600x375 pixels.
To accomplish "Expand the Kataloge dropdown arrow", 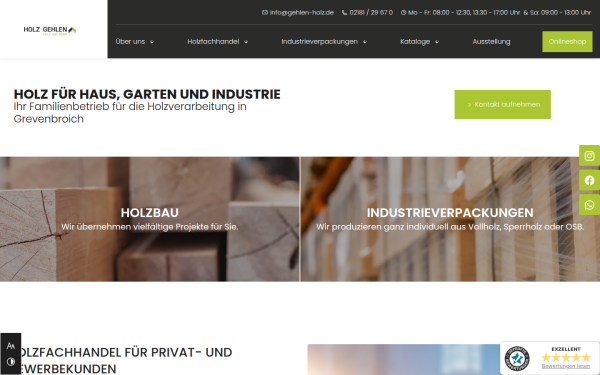I will pyautogui.click(x=437, y=42).
